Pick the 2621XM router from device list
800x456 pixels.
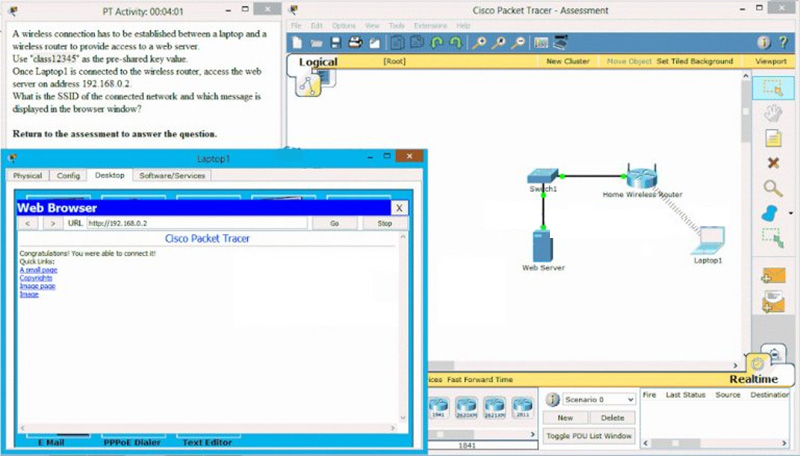494,407
